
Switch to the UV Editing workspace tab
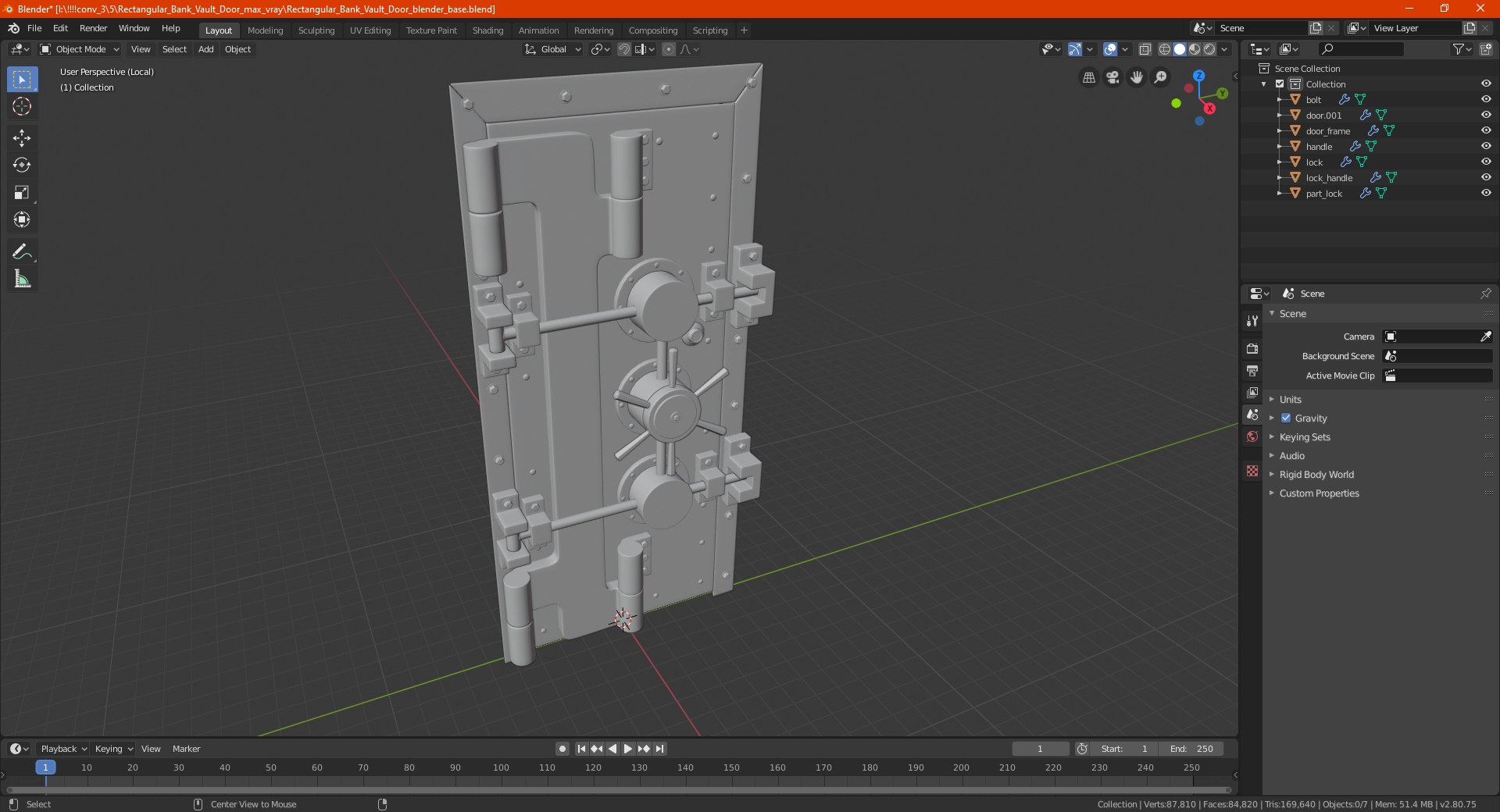click(x=370, y=30)
